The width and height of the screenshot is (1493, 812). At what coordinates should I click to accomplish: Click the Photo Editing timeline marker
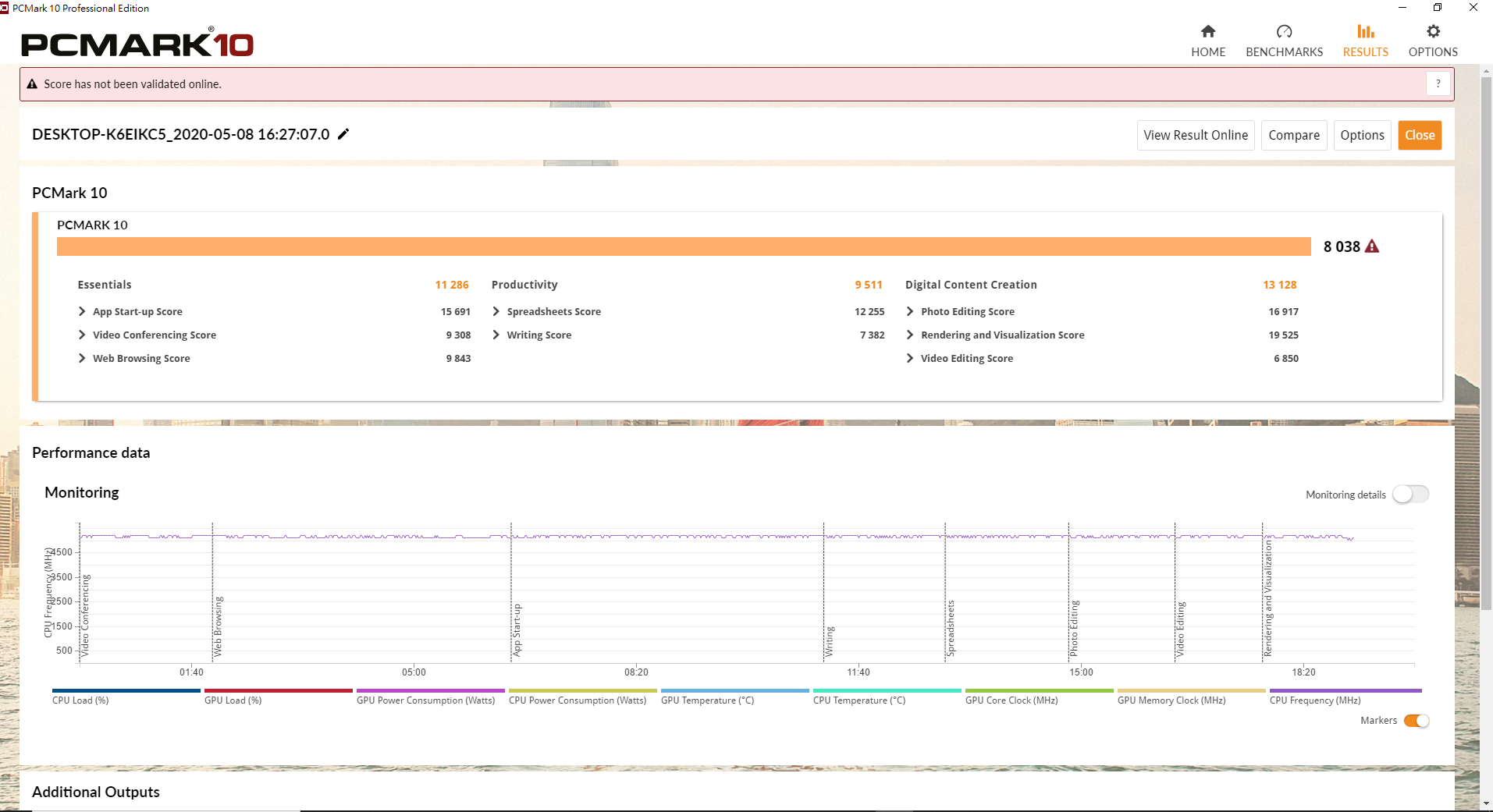coord(1074,628)
